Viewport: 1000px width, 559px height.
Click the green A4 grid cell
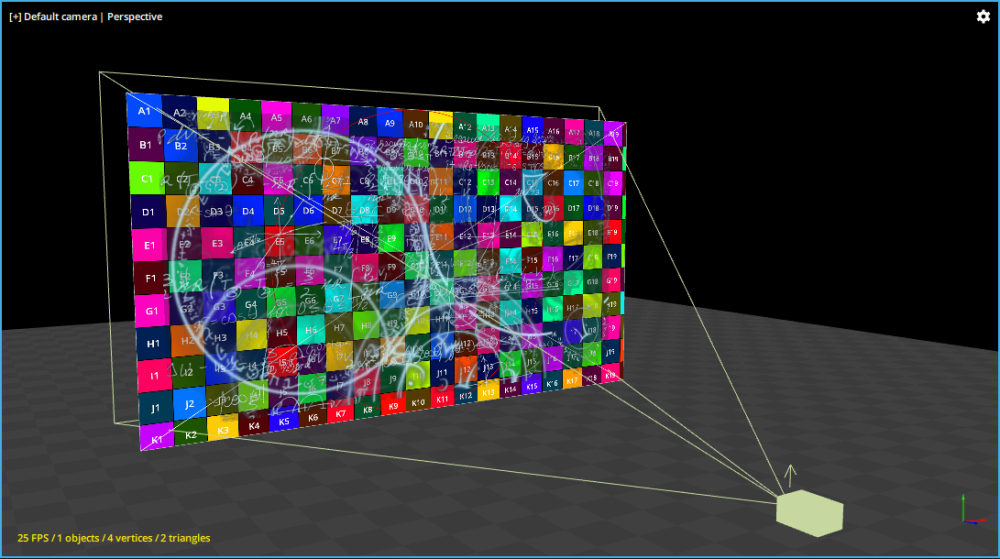click(245, 116)
